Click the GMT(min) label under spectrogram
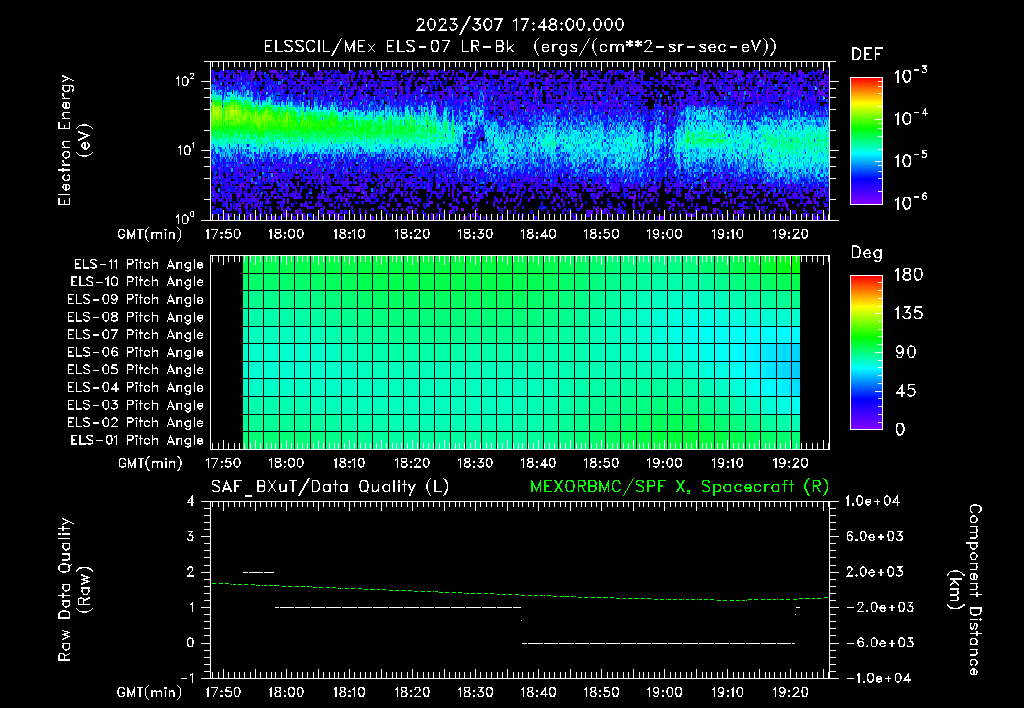Viewport: 1024px width, 708px height. (150, 234)
